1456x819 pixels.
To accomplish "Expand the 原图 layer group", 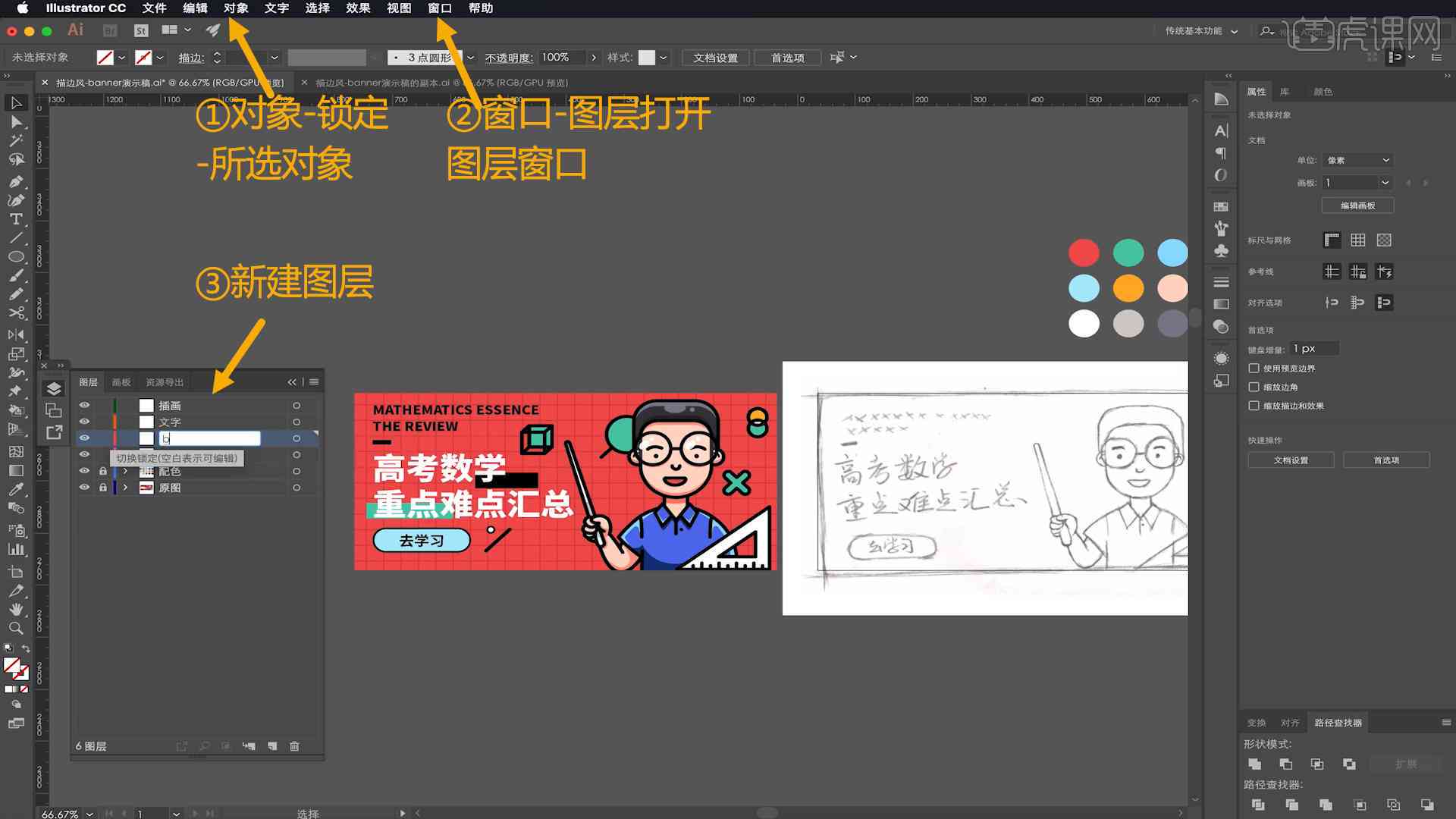I will click(123, 487).
